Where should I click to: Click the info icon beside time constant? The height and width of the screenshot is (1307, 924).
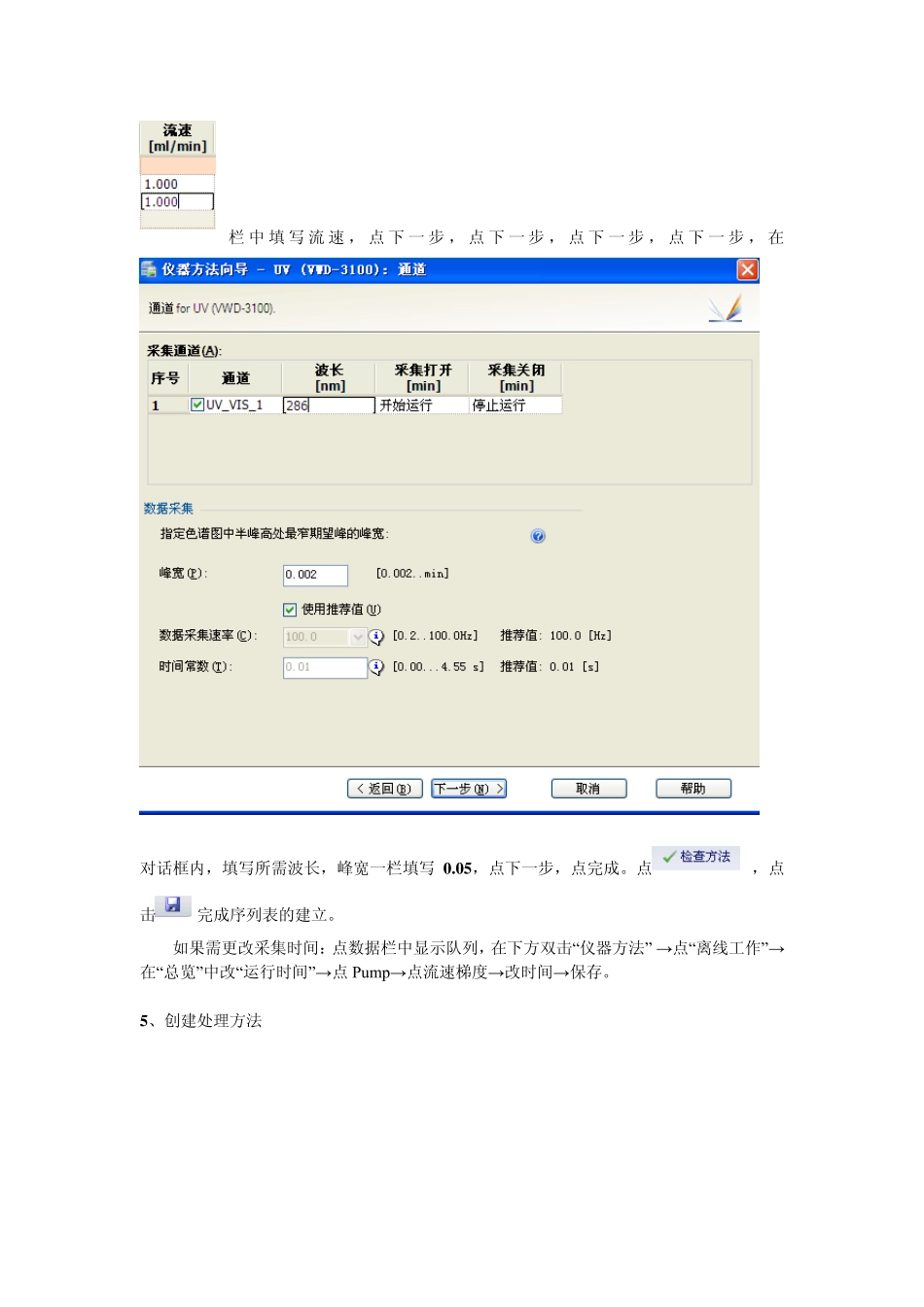click(376, 667)
